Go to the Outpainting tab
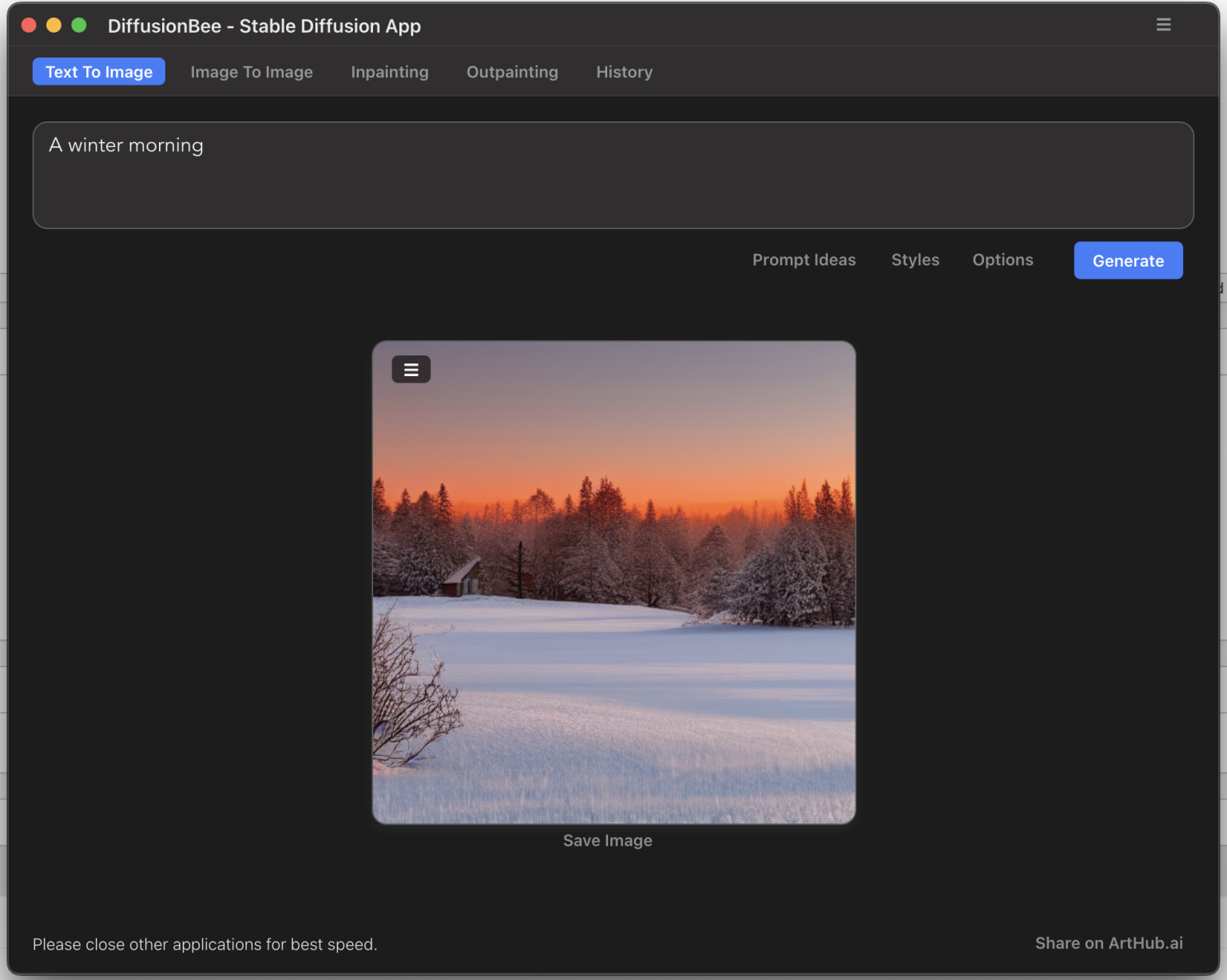This screenshot has width=1227, height=980. click(512, 72)
